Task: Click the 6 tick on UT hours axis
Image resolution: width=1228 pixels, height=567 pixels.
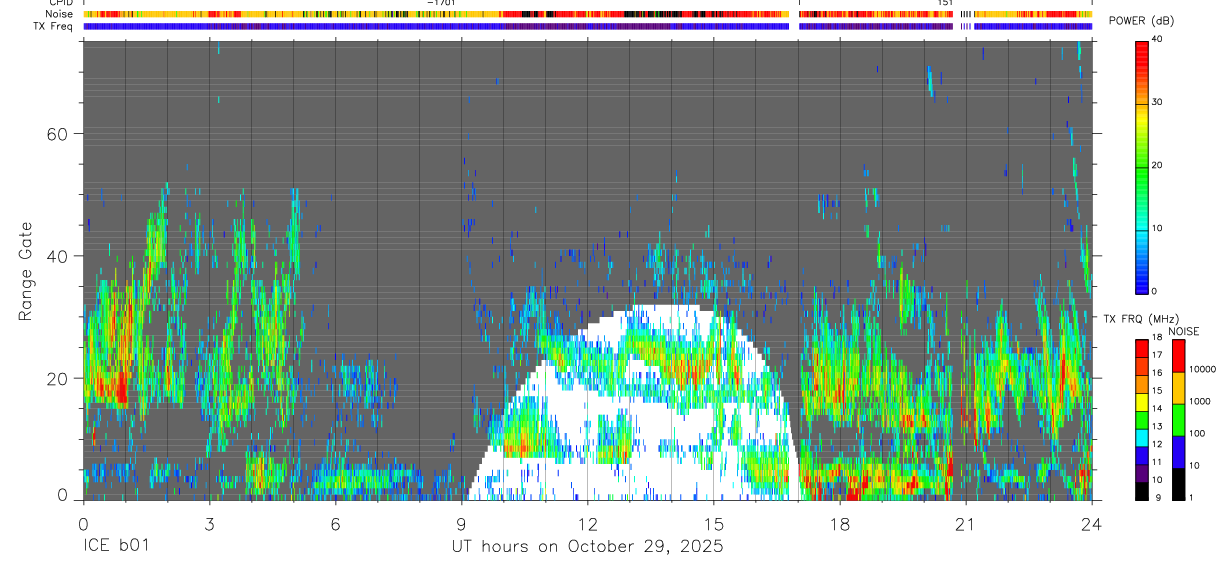Action: tap(335, 523)
